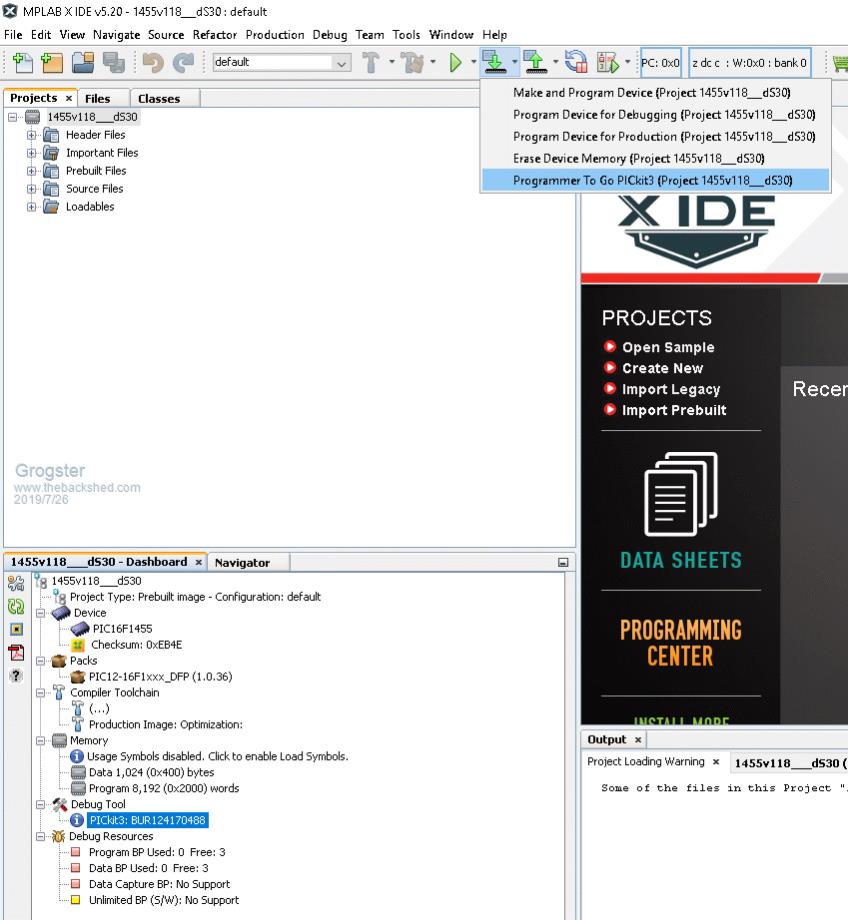The height and width of the screenshot is (920, 848).
Task: Open Project Properties icon in Dashboard sidebar
Action: pos(16,583)
